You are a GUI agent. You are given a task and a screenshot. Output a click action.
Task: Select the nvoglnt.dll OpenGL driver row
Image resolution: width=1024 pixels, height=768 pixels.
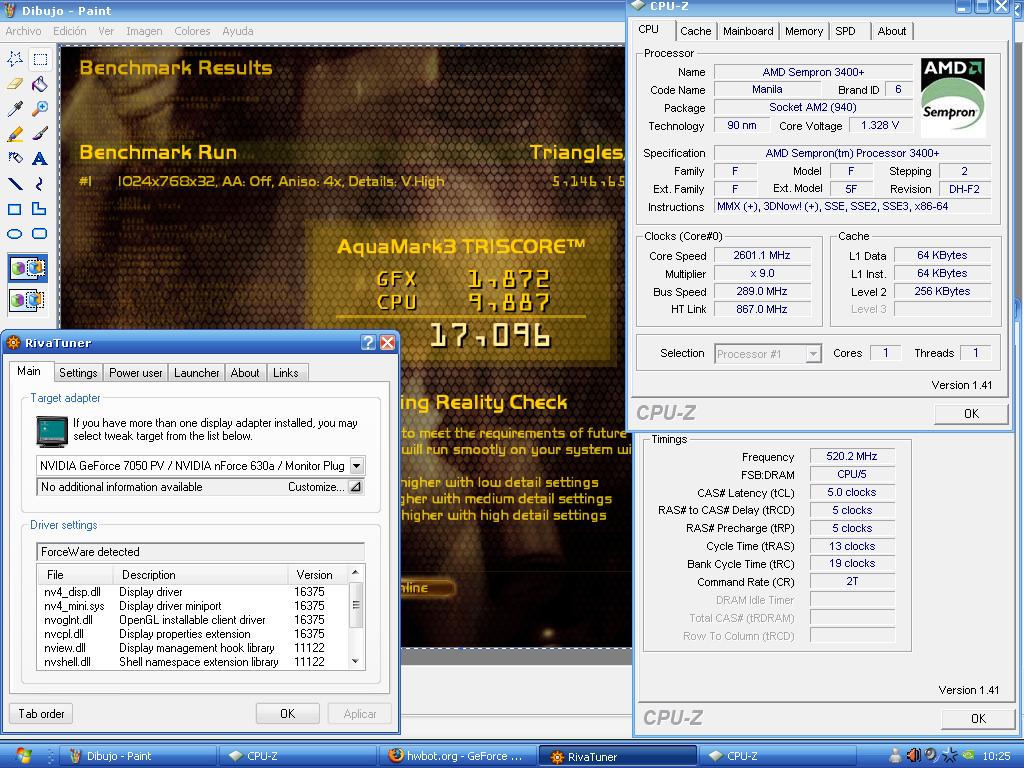click(193, 620)
